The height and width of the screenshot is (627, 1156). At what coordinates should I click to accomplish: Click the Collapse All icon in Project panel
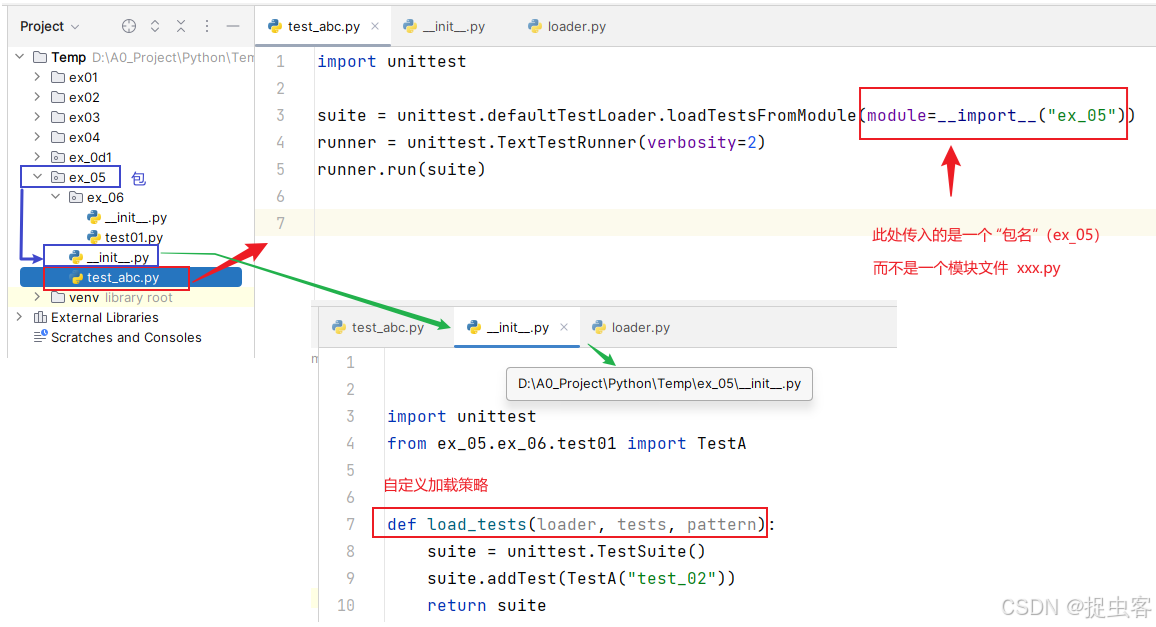coord(181,27)
